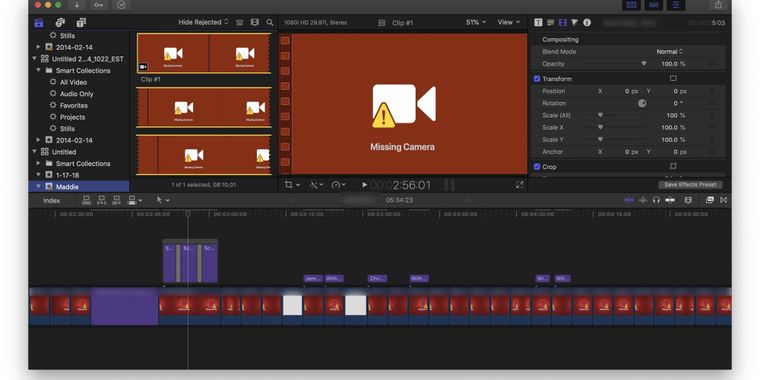Open the Select arrow tool dropdown
This screenshot has width=760, height=380.
point(162,200)
